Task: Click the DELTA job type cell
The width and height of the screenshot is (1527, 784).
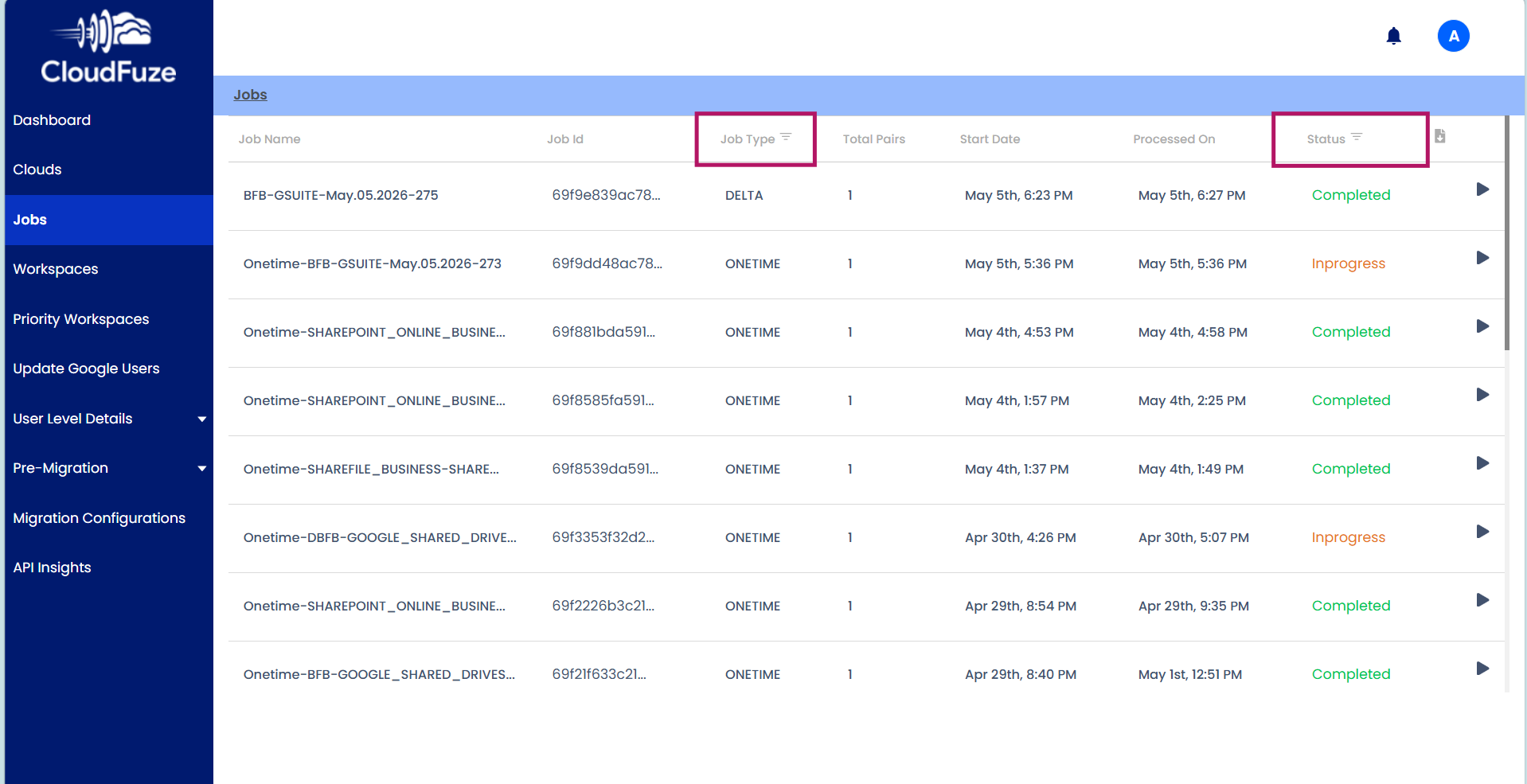Action: pyautogui.click(x=744, y=195)
